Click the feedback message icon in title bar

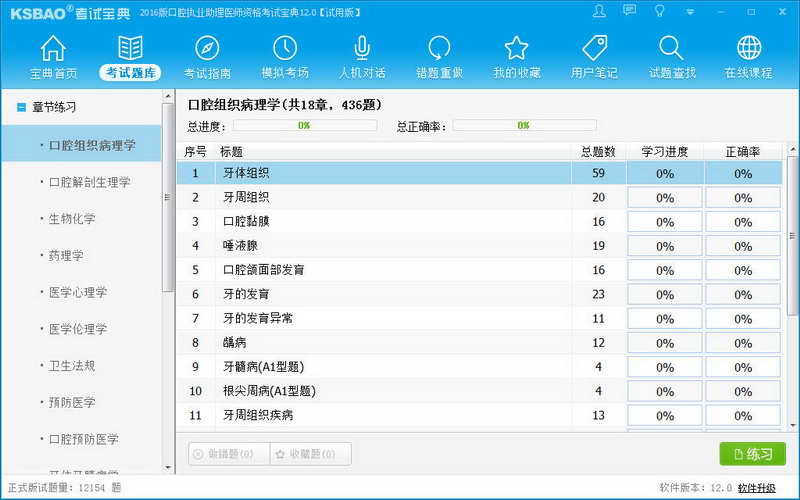629,11
